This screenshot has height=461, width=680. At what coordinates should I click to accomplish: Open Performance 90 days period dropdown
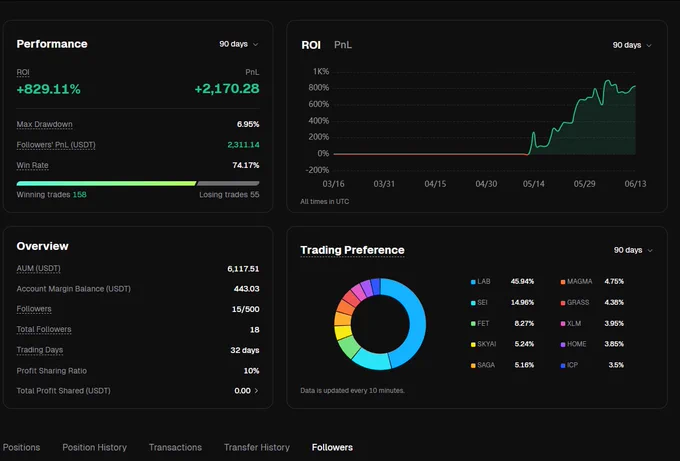click(x=239, y=44)
